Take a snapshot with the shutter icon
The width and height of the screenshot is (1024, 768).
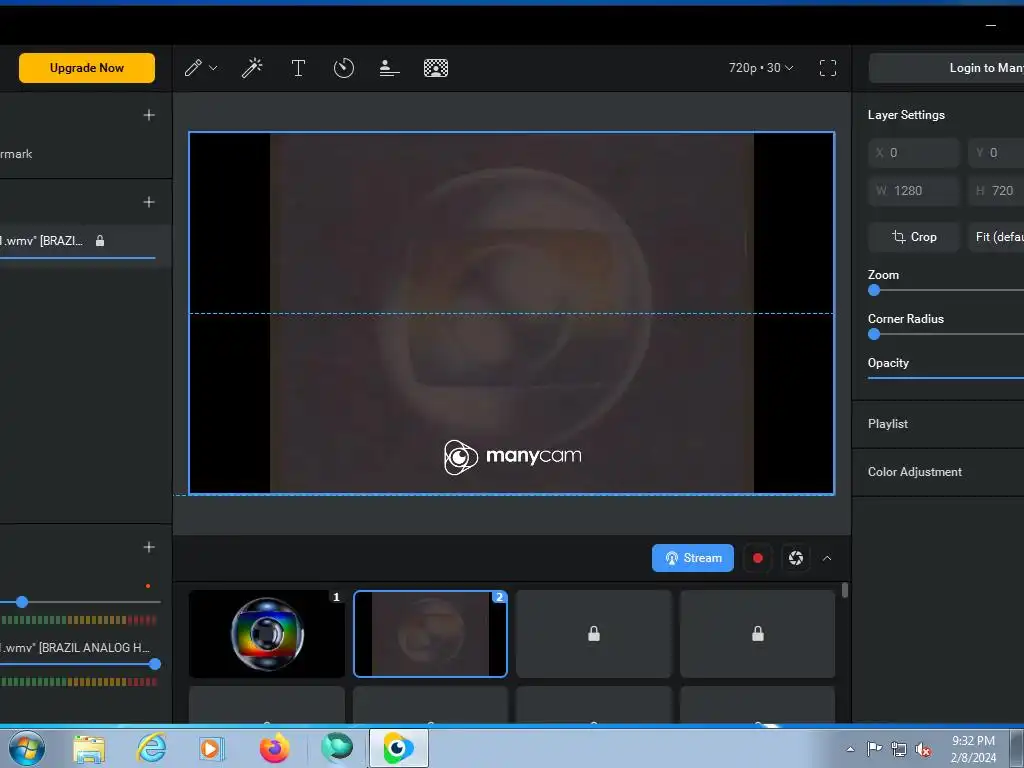click(x=795, y=558)
